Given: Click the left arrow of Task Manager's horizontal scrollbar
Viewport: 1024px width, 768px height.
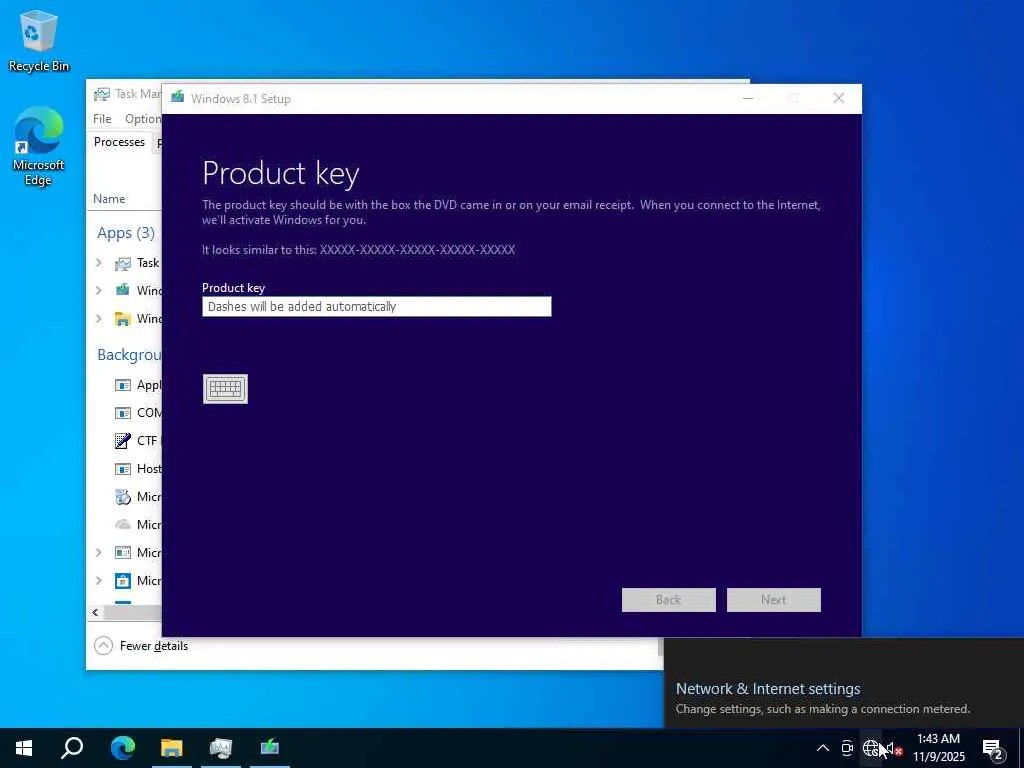Looking at the screenshot, I should 95,612.
